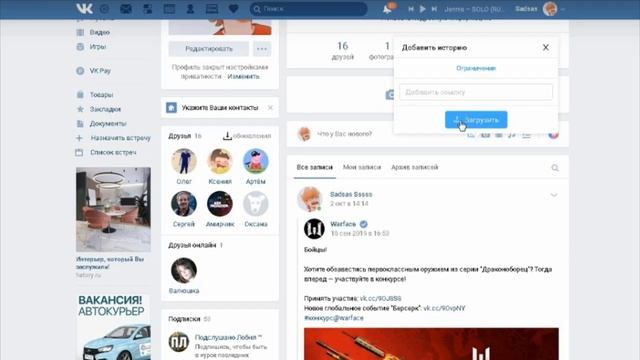Click the Warface community avatar
Viewport: 640px width, 360px height.
pos(314,229)
